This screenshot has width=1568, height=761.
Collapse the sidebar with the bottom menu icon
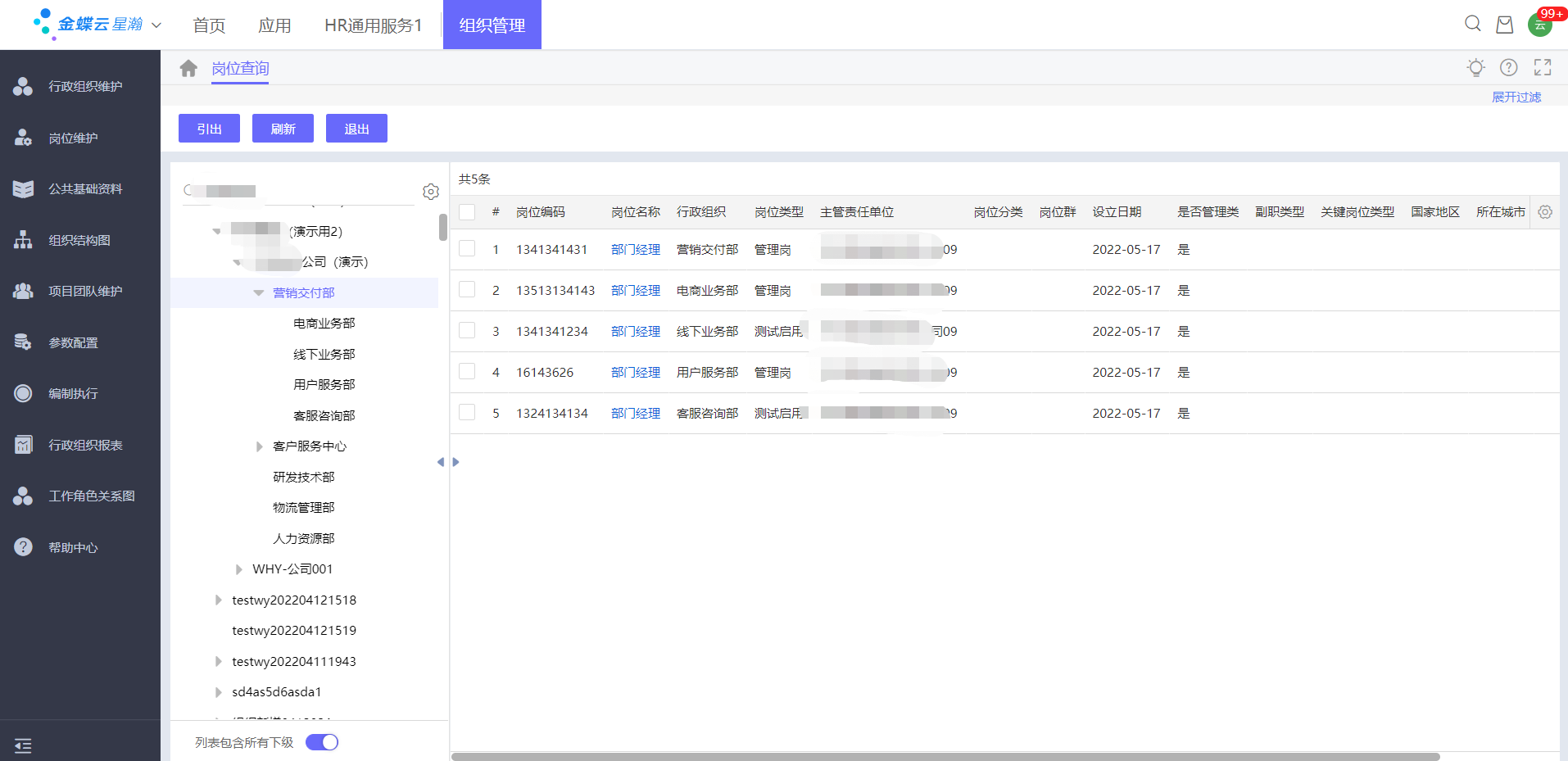23,745
